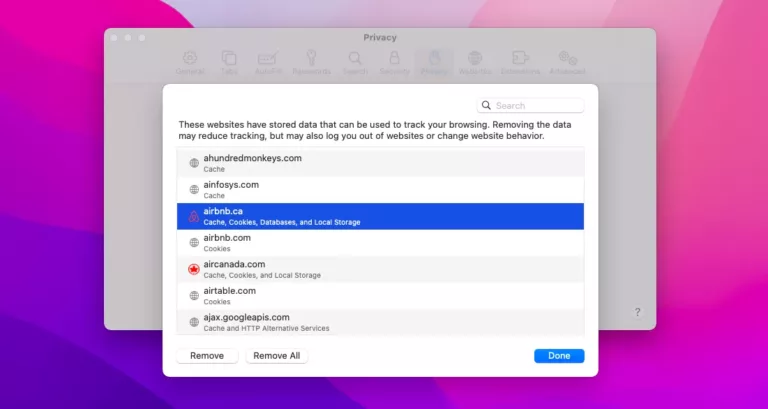Select the ajax.googleapis.com row
Image resolution: width=768 pixels, height=409 pixels.
click(x=380, y=322)
